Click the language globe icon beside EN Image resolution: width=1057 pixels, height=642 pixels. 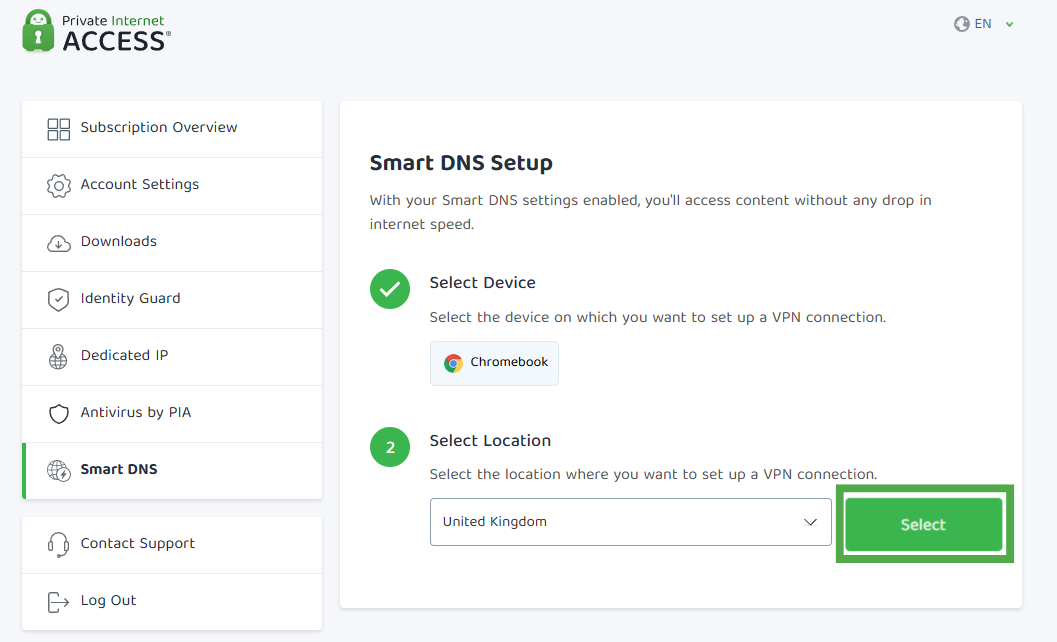tap(962, 24)
